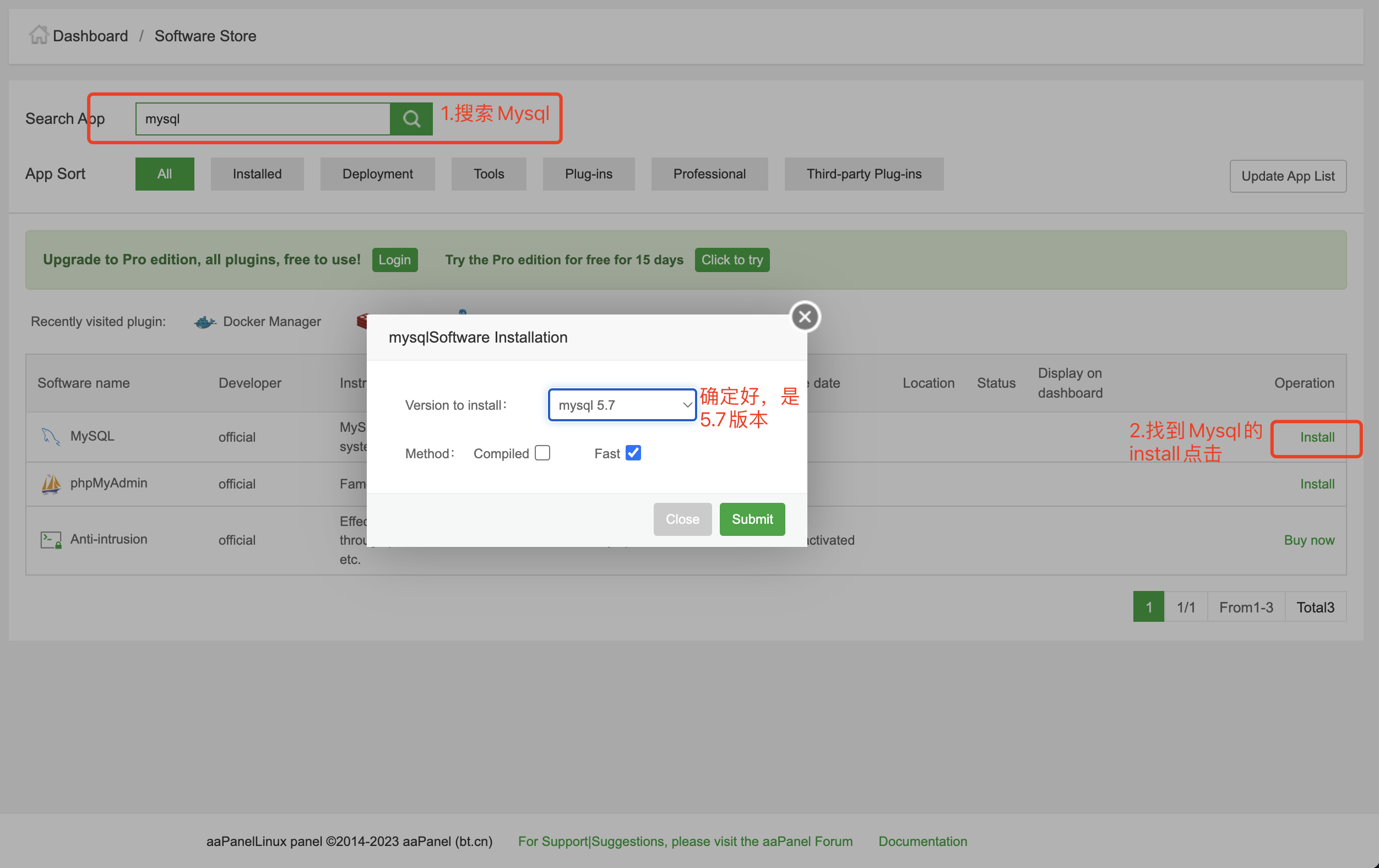The height and width of the screenshot is (868, 1379).
Task: Select the All app sort tab
Action: (x=164, y=174)
